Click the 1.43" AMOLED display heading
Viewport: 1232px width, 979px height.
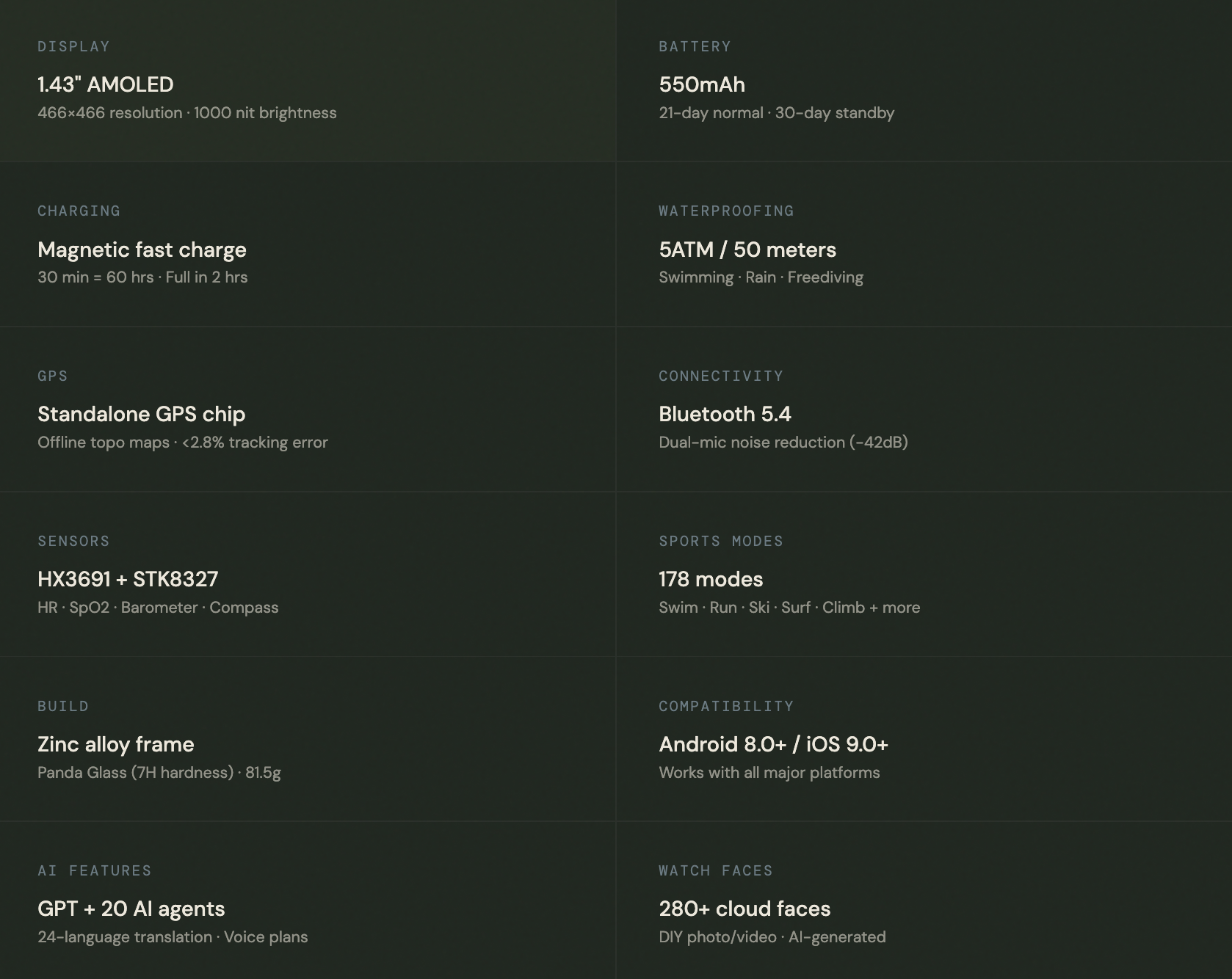tap(105, 84)
